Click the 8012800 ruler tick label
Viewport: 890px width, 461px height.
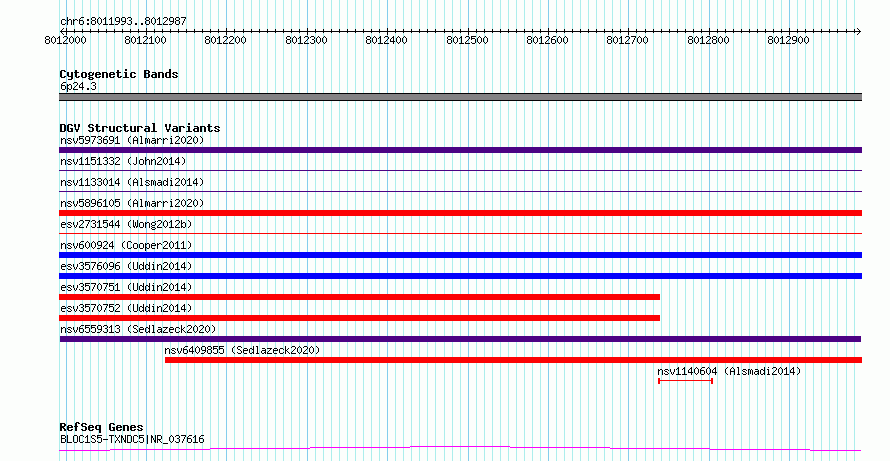[708, 41]
